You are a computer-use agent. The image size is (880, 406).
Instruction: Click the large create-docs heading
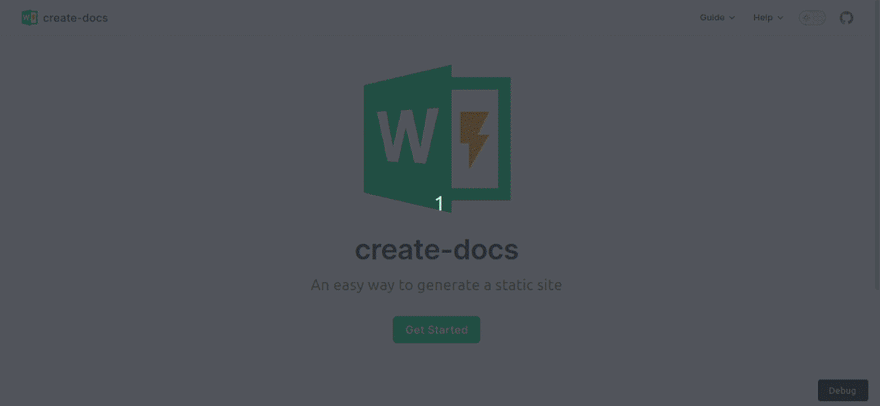click(x=437, y=250)
